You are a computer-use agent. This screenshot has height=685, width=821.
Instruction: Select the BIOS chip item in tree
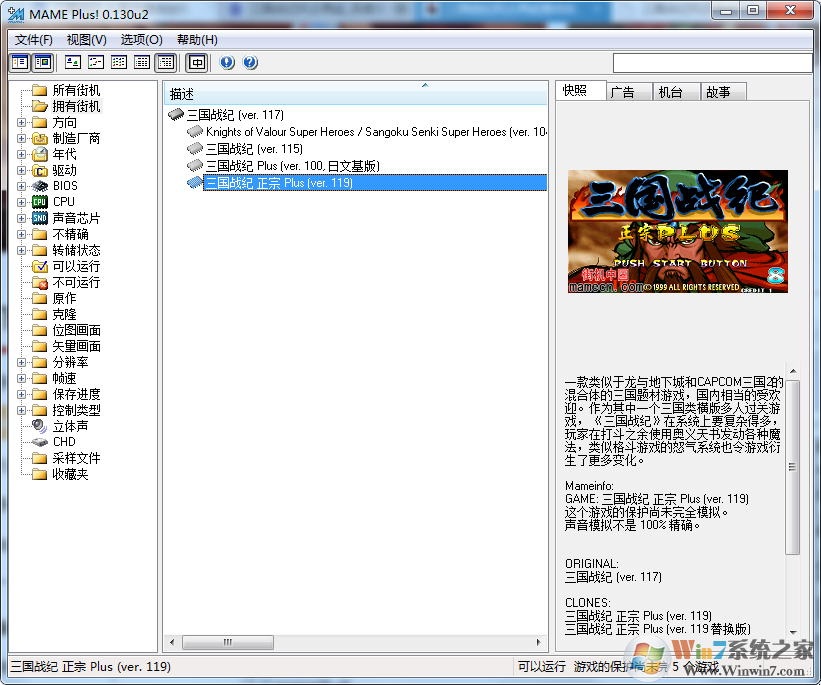[64, 186]
